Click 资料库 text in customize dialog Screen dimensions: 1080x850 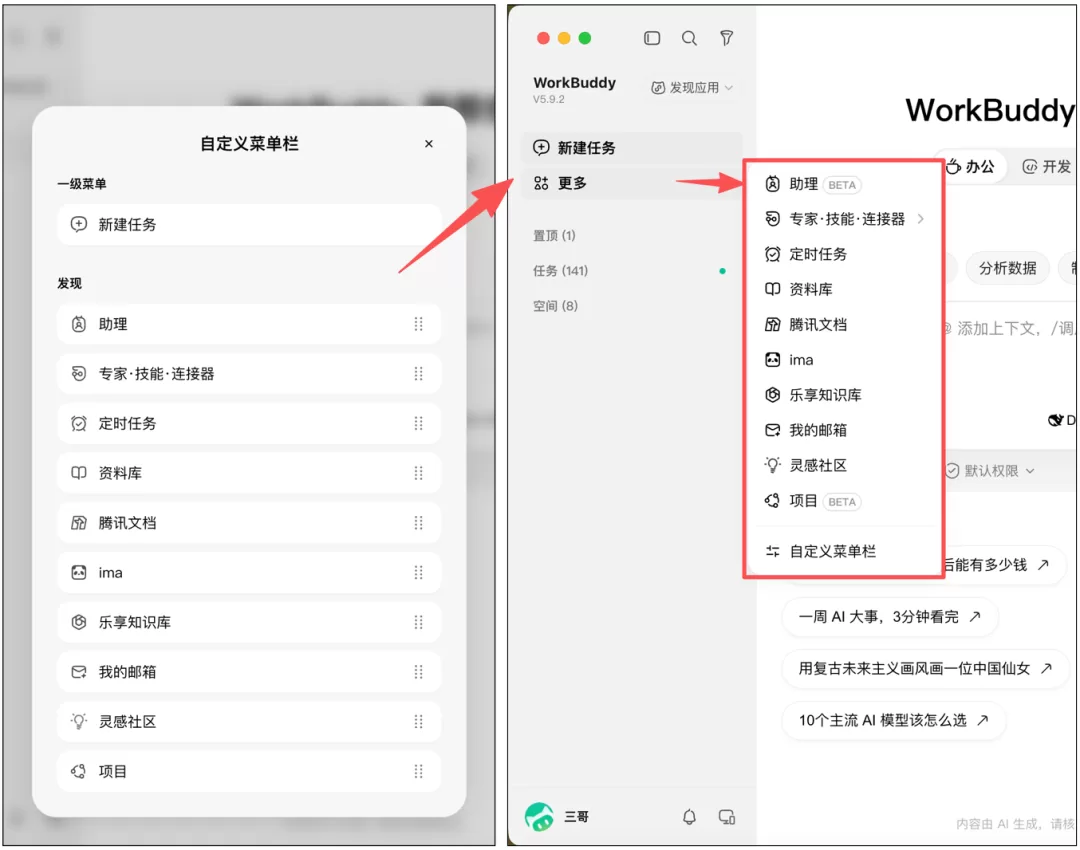120,473
